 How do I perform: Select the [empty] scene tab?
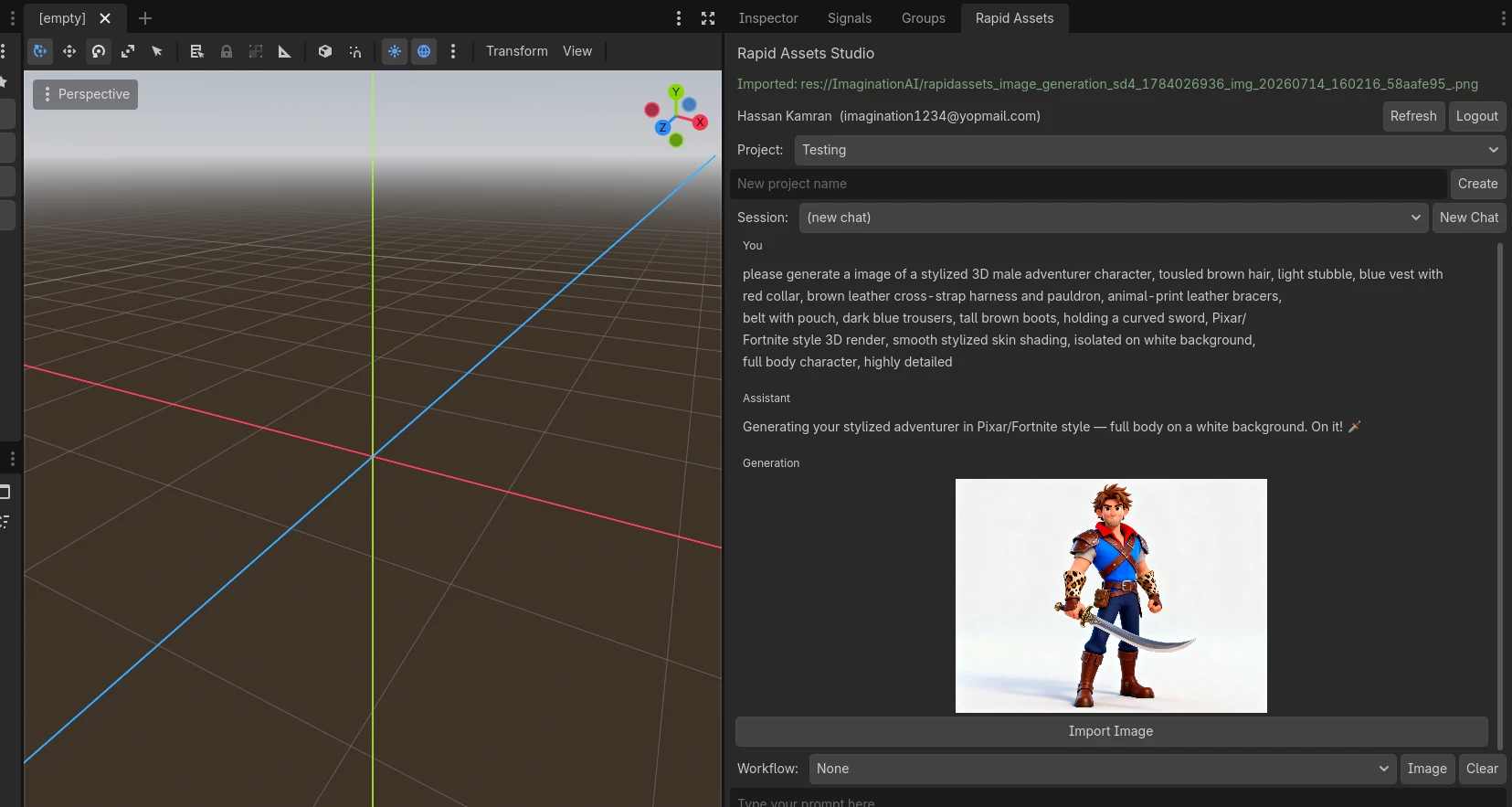[62, 18]
